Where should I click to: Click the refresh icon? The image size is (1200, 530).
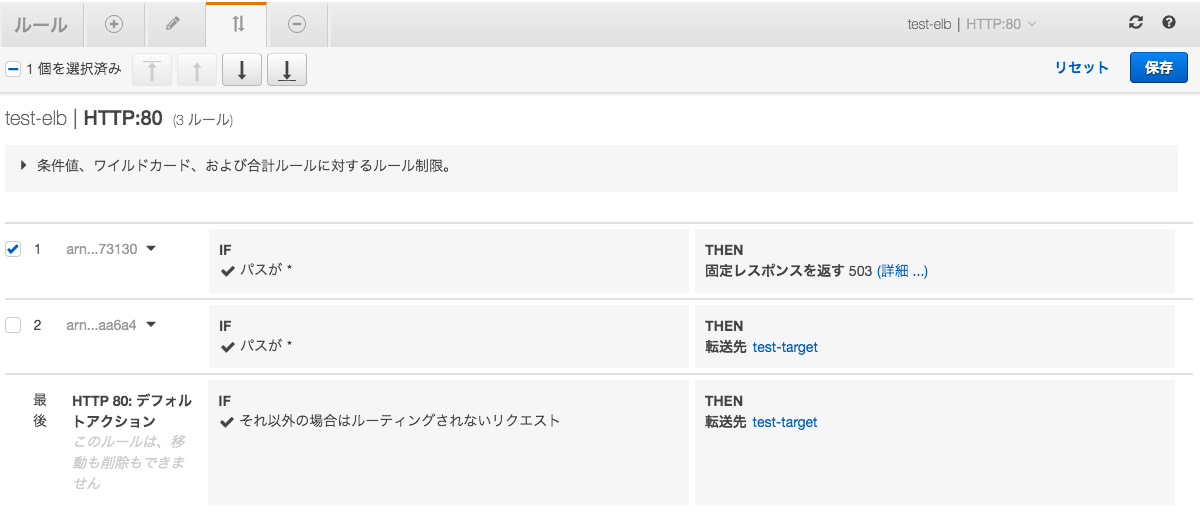pos(1135,23)
